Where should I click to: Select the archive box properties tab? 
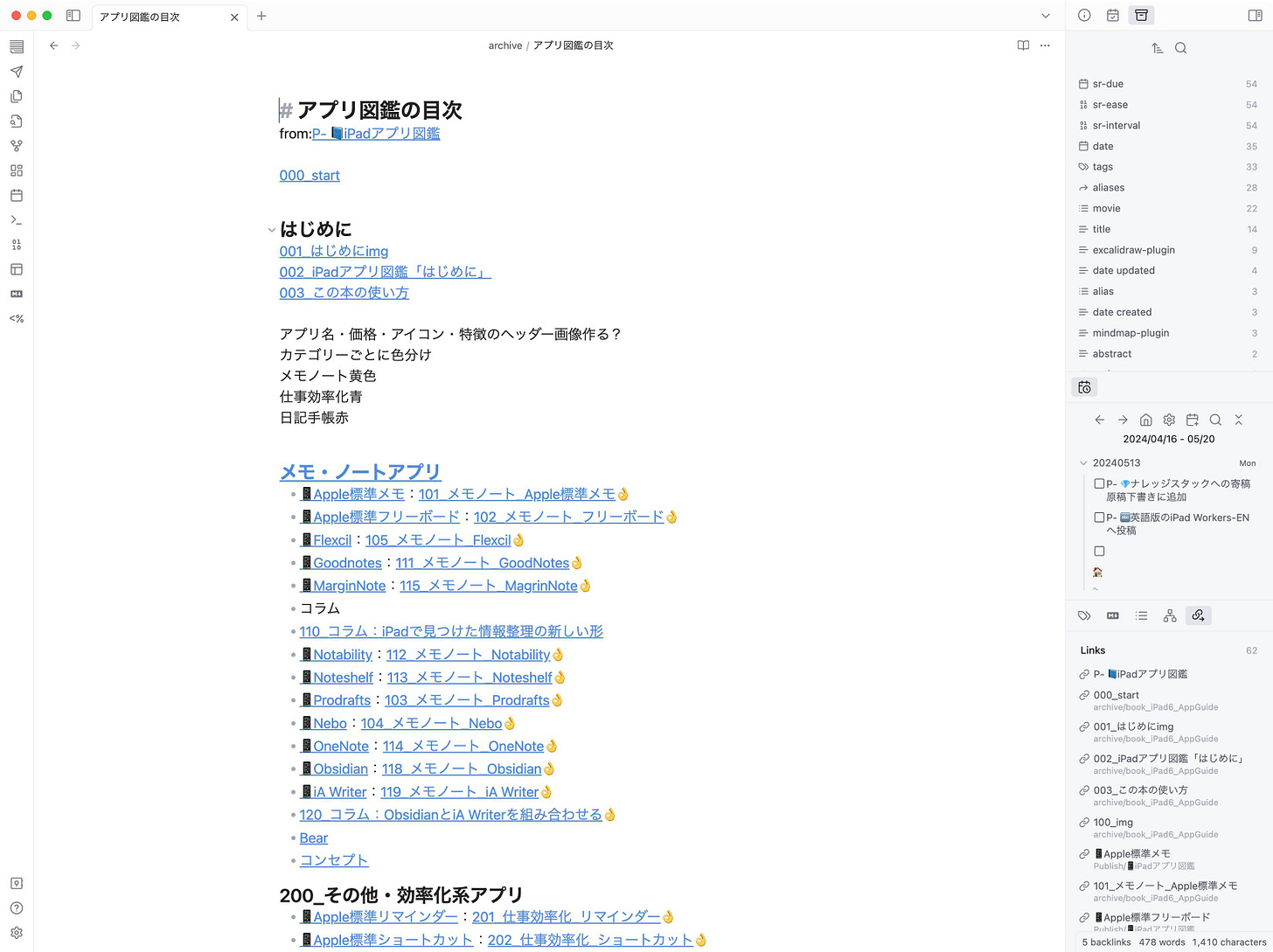(1142, 16)
